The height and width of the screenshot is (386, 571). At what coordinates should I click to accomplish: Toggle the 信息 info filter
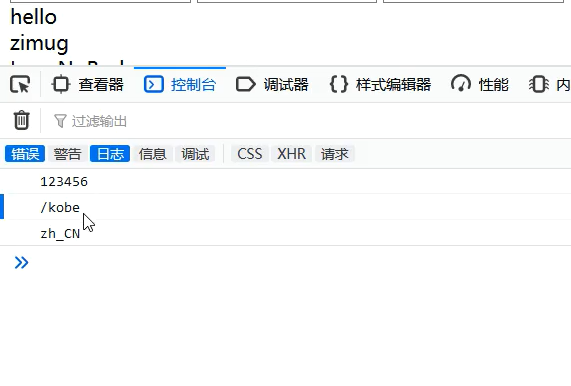[x=153, y=154]
